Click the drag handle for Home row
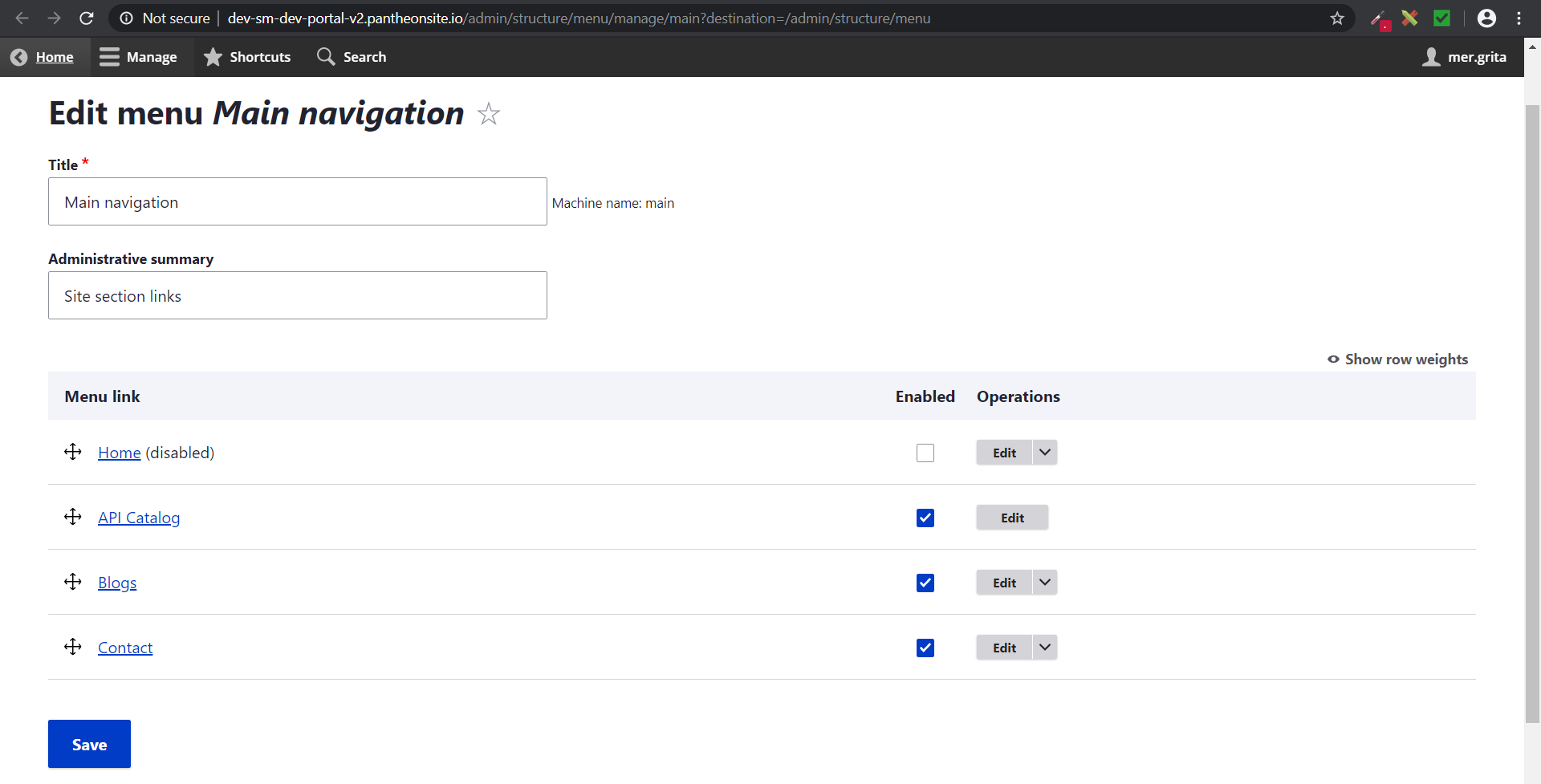The image size is (1541, 784). [x=73, y=452]
